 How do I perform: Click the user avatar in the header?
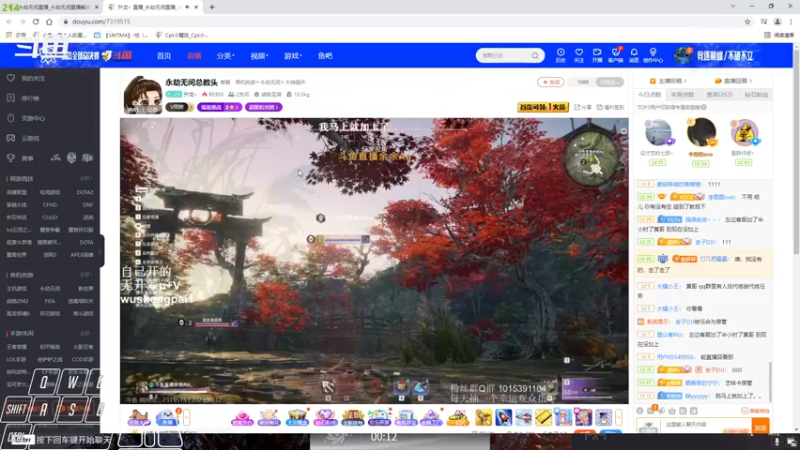[x=682, y=55]
